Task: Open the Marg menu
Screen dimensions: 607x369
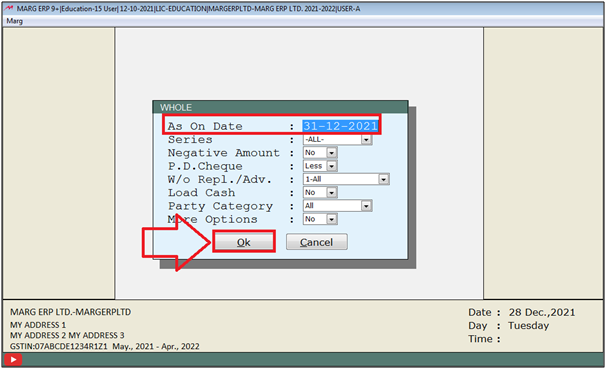Action: [x=15, y=21]
